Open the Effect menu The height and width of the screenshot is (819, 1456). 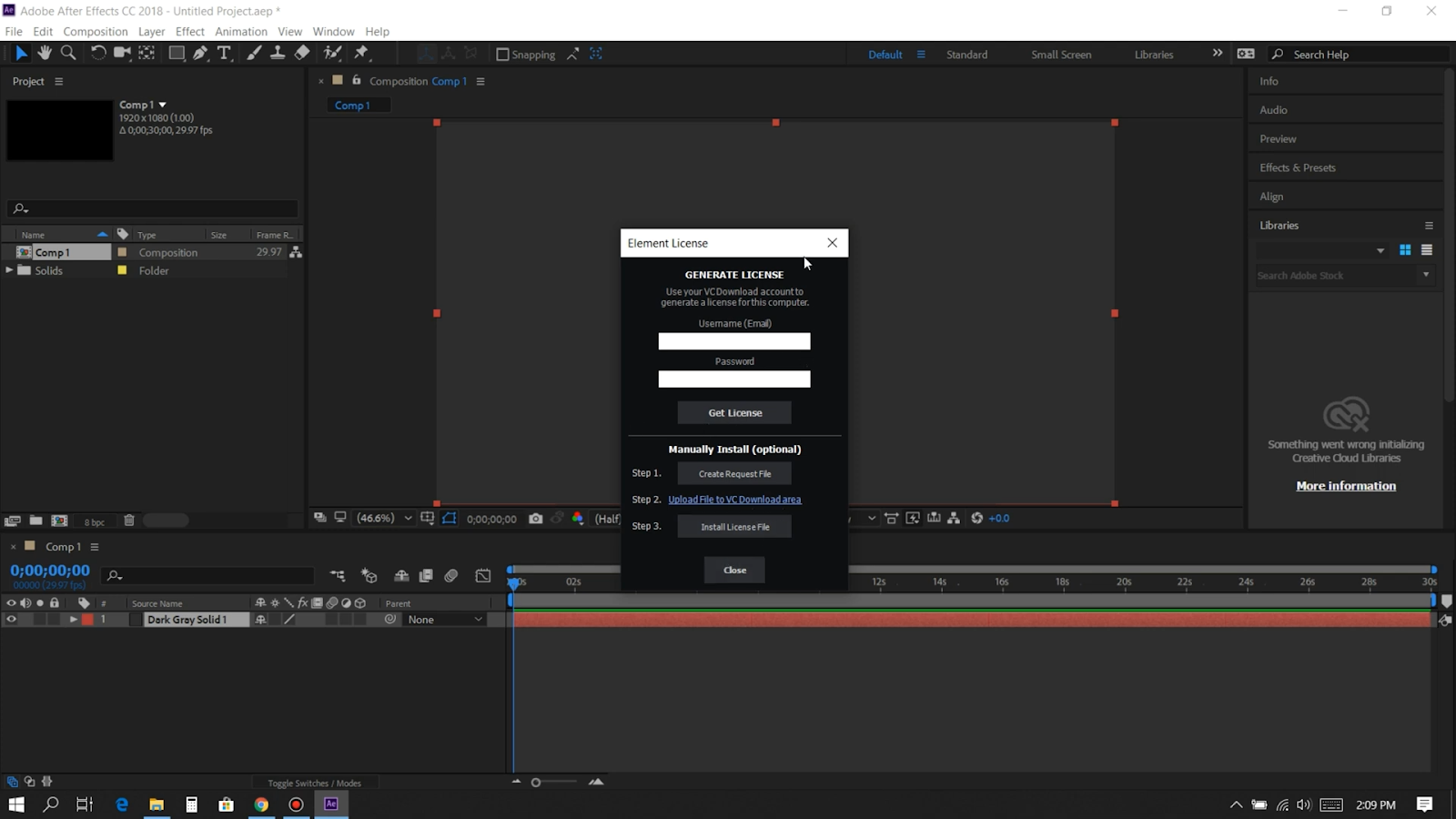(190, 31)
